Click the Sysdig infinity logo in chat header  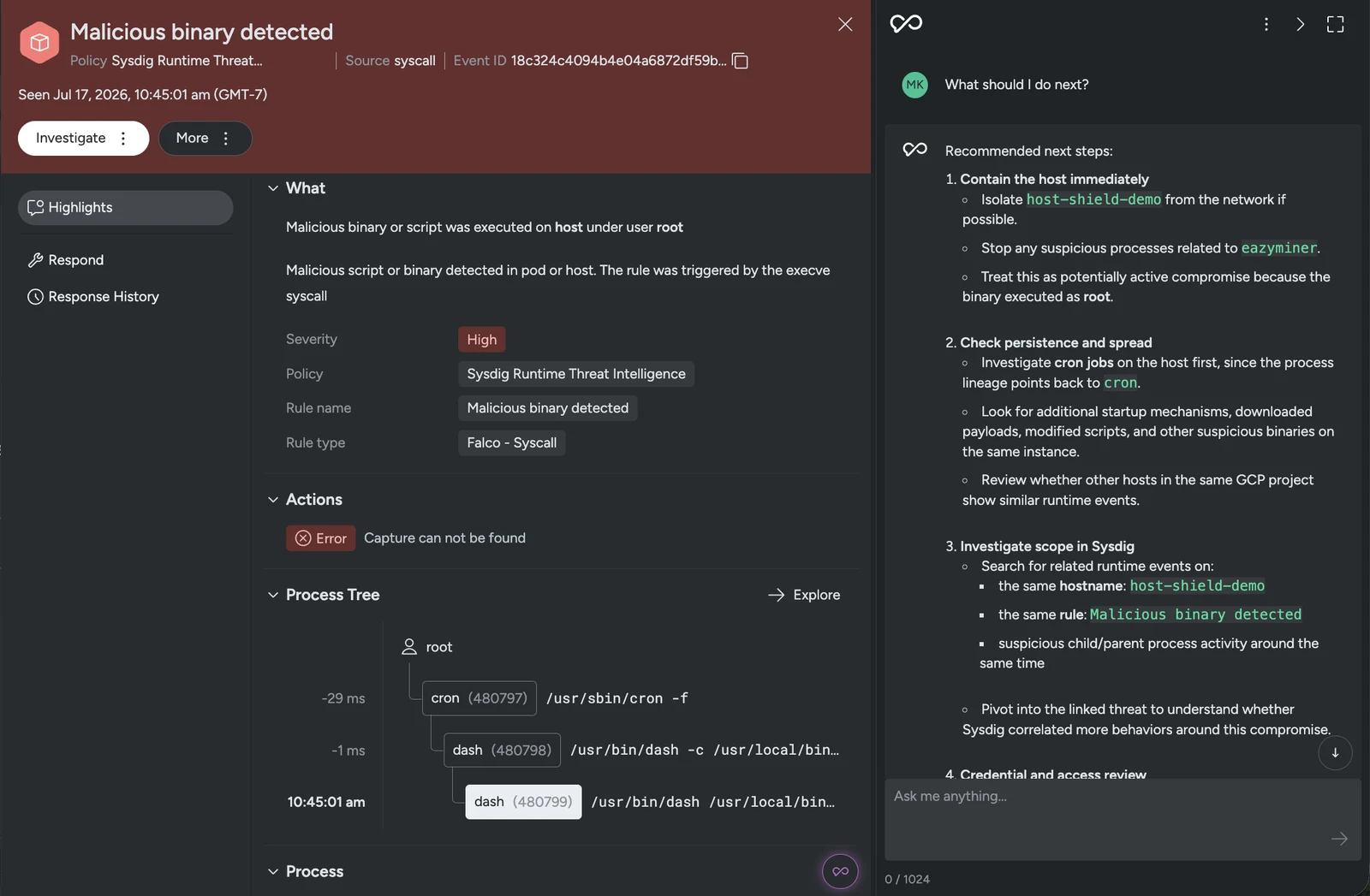906,24
